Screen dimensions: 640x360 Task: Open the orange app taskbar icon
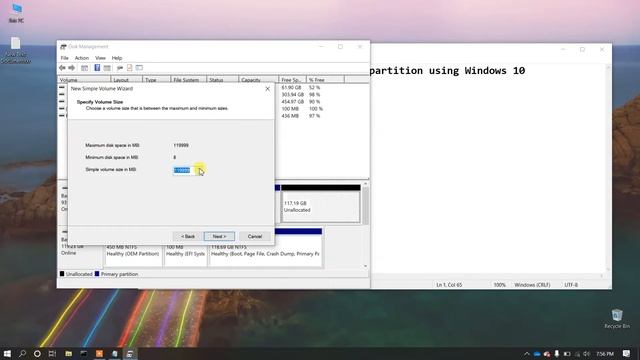pyautogui.click(x=99, y=353)
